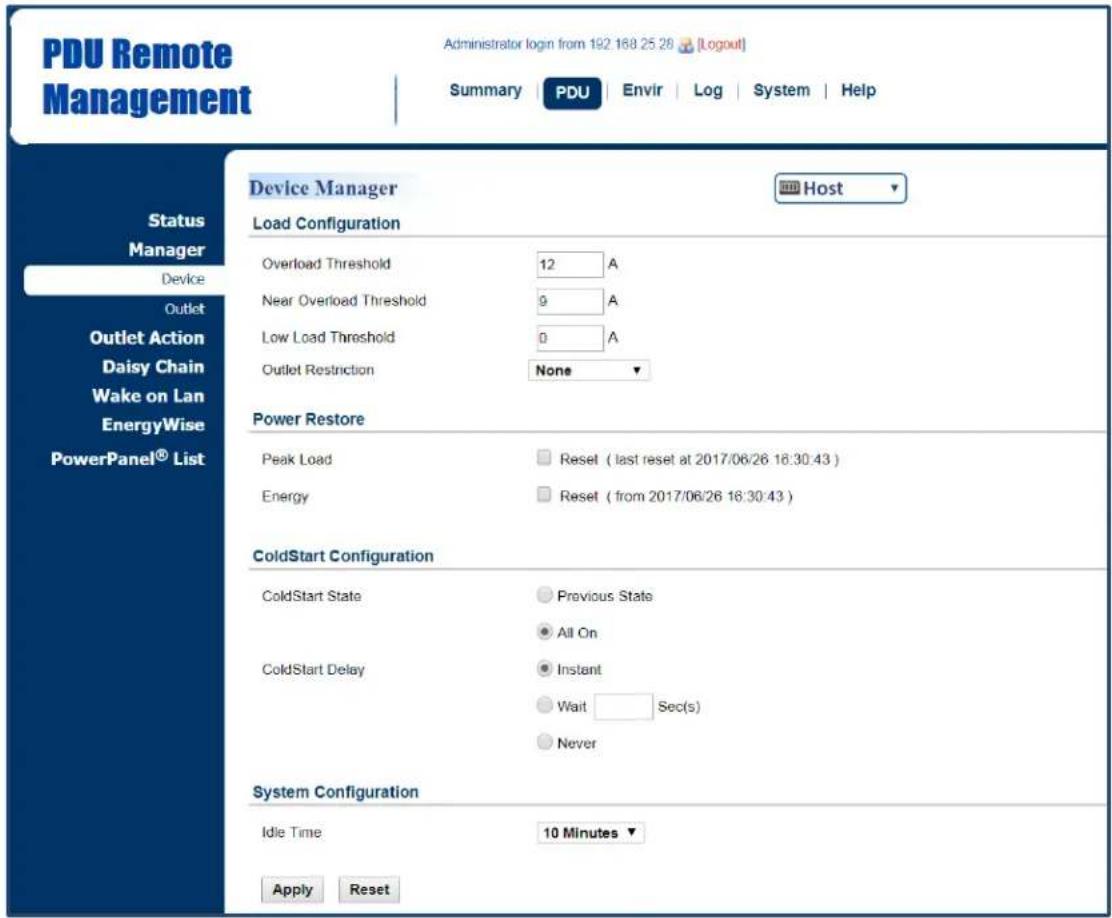Click the Reset button at bottom

click(369, 890)
